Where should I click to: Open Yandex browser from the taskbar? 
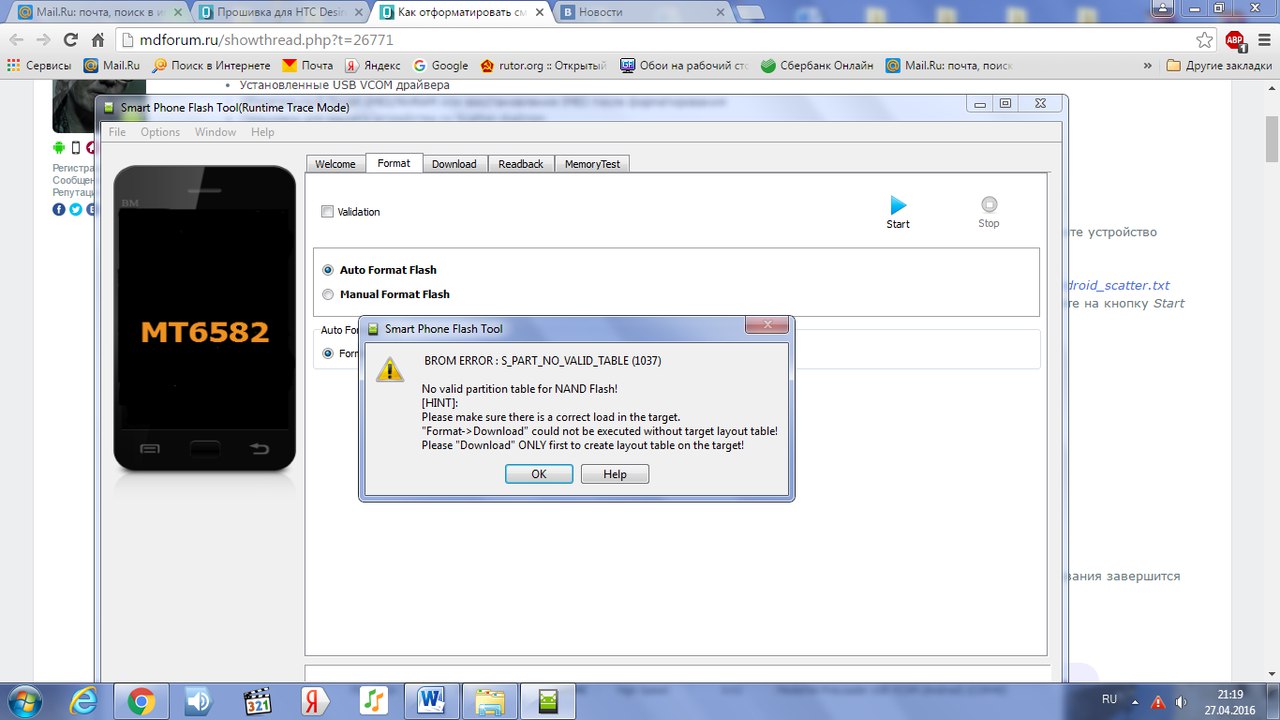[x=316, y=700]
